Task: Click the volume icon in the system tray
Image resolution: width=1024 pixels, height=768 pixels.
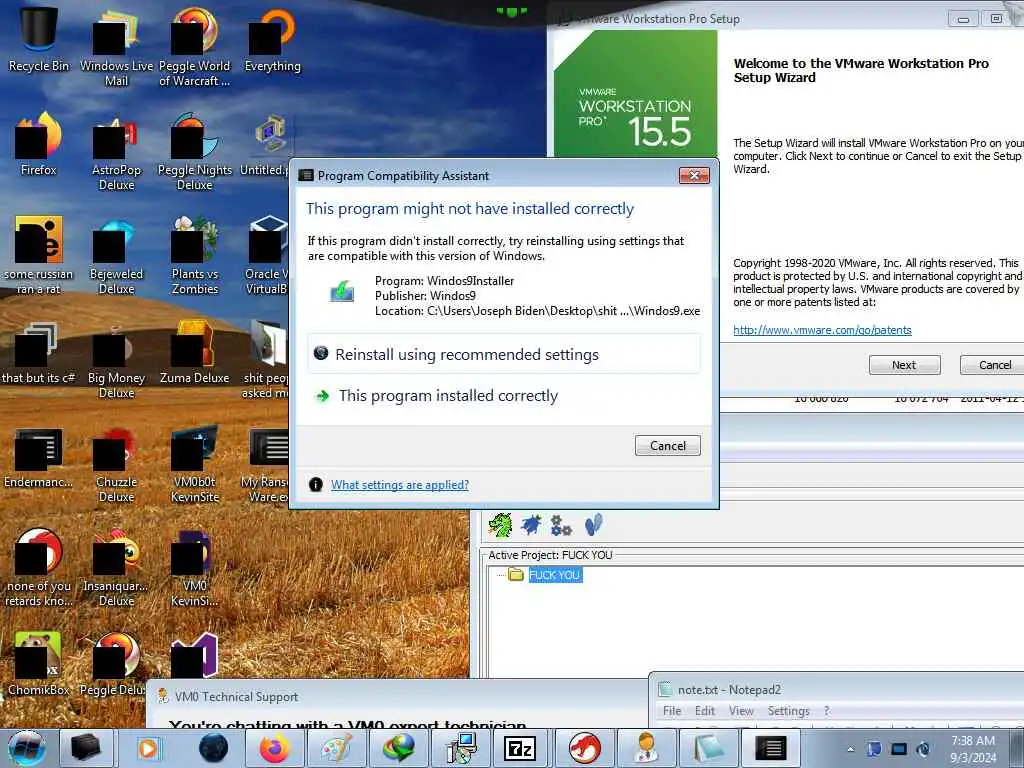Action: 923,749
